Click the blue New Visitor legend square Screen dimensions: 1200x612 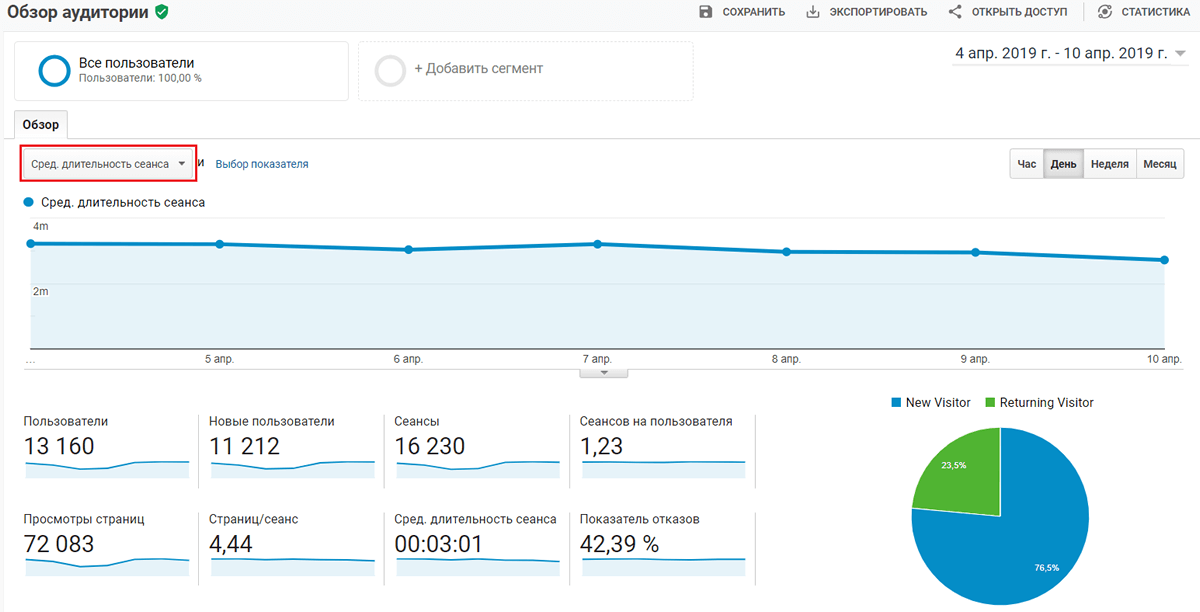coord(895,403)
